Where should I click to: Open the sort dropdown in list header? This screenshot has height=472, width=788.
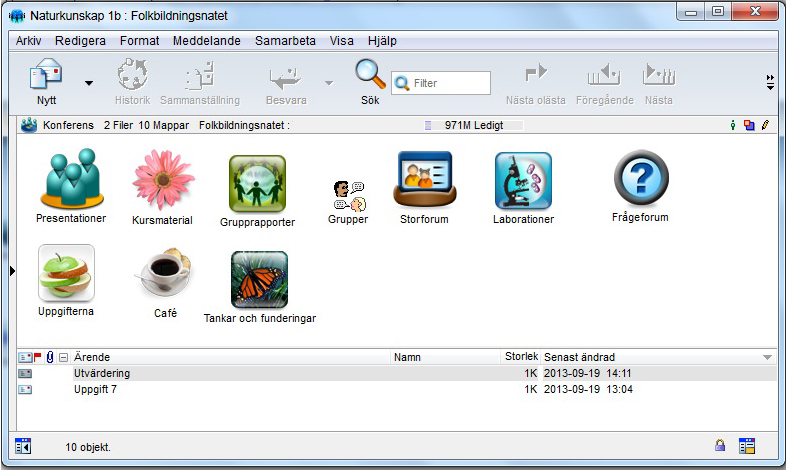[767, 357]
